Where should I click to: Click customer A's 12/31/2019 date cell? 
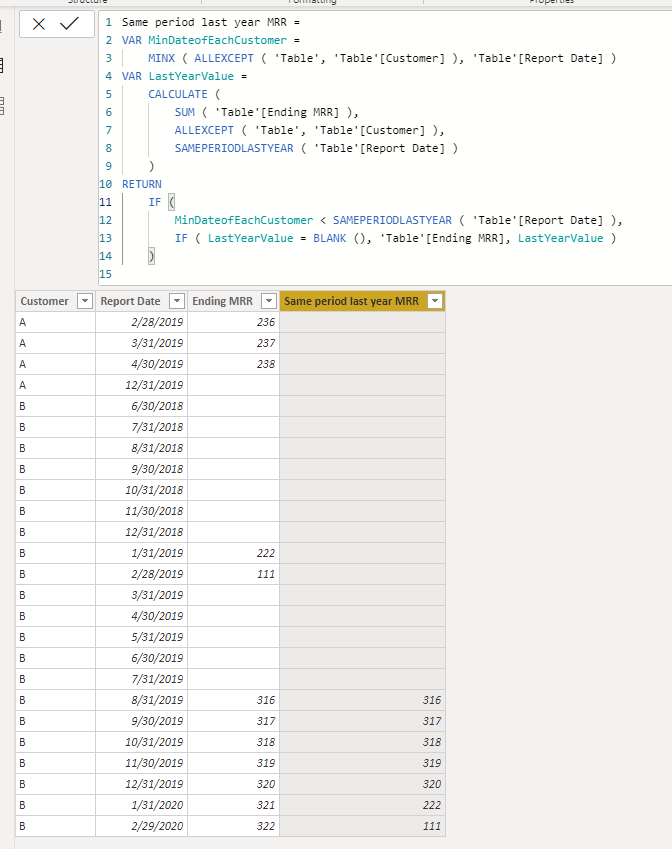[141, 386]
